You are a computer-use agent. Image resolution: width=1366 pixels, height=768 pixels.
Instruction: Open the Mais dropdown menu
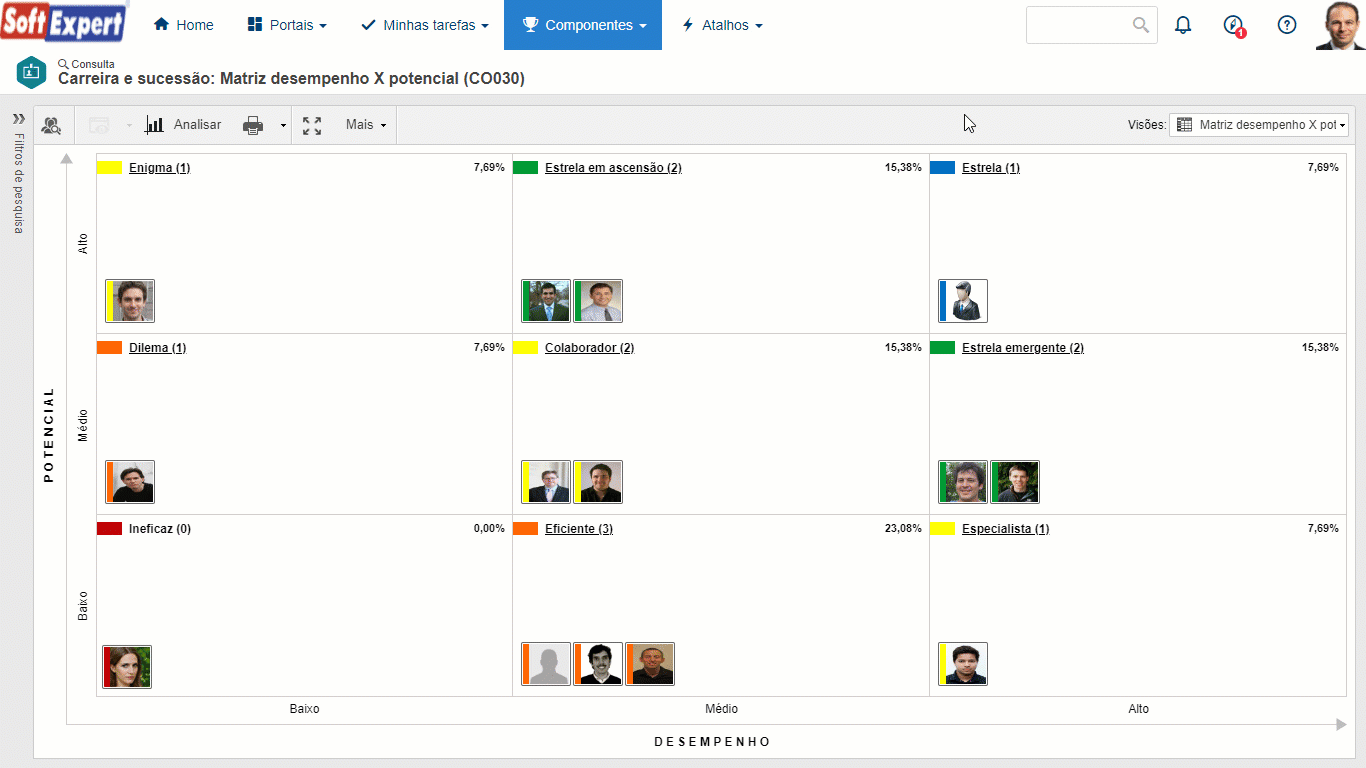365,125
